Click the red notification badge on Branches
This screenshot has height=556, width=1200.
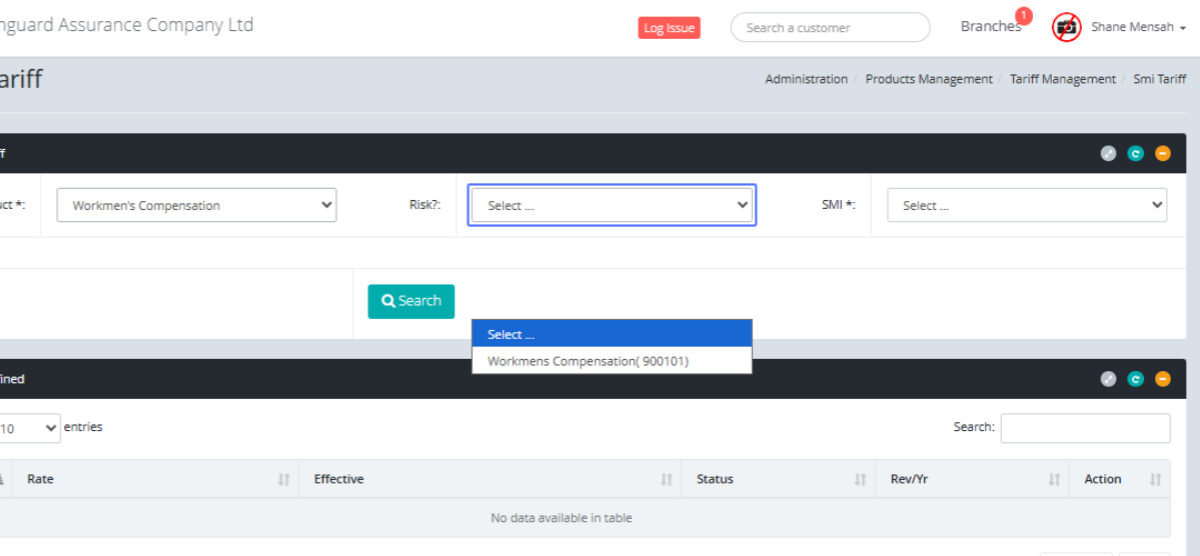pos(1023,16)
